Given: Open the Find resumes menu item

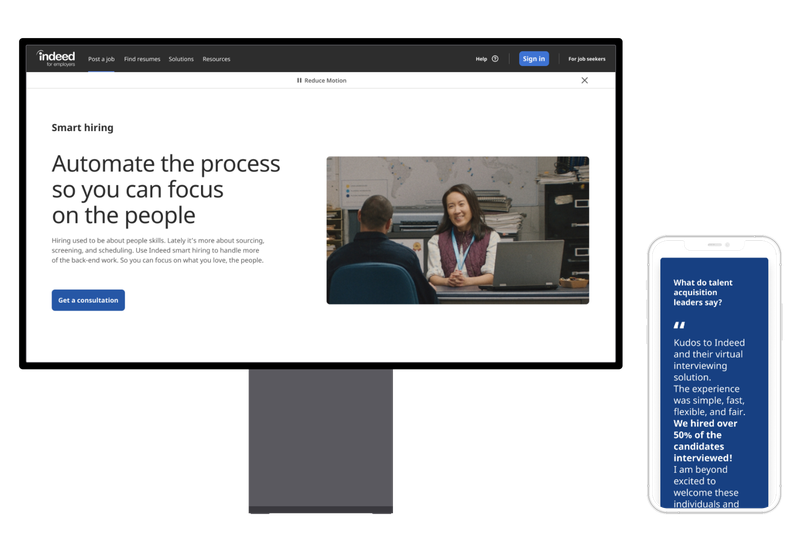Looking at the screenshot, I should (142, 59).
